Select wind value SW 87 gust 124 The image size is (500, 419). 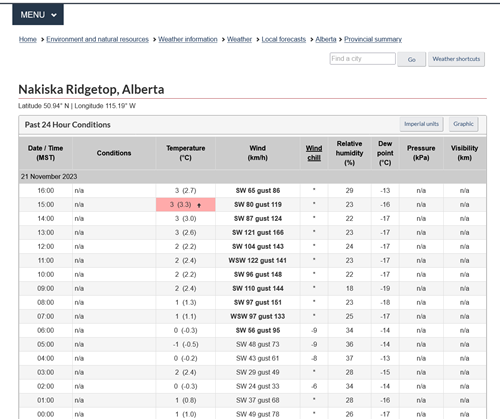258,219
